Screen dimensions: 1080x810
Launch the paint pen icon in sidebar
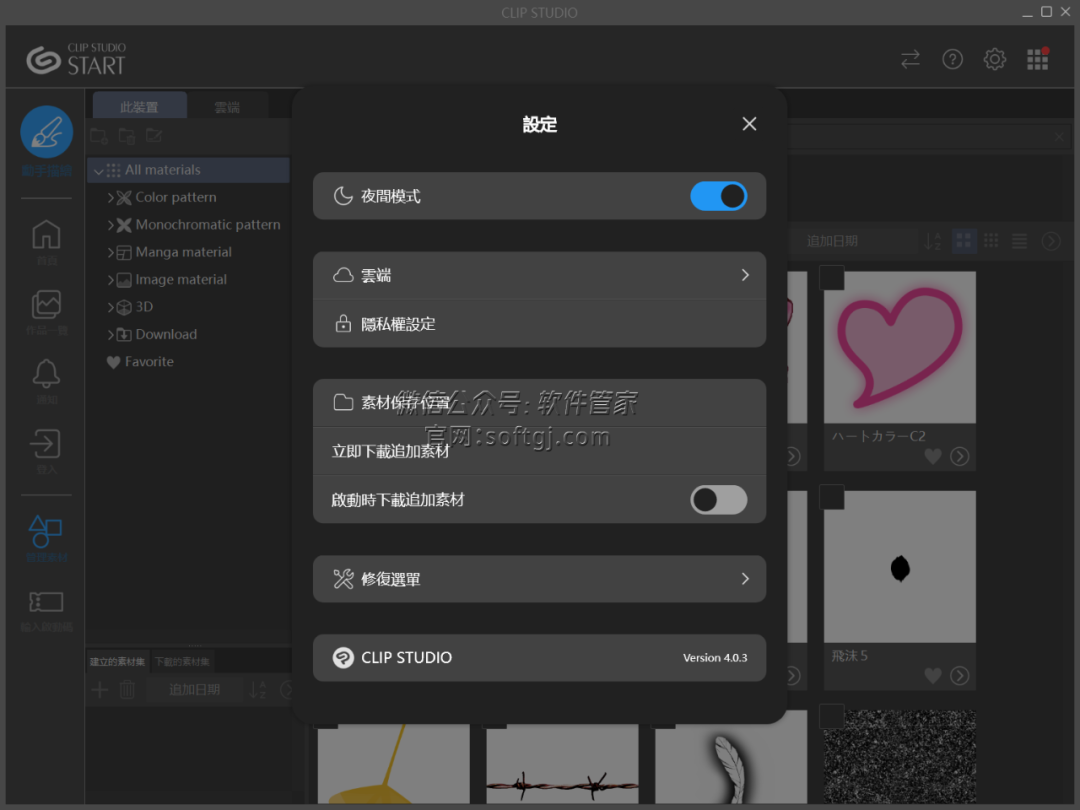pos(47,133)
